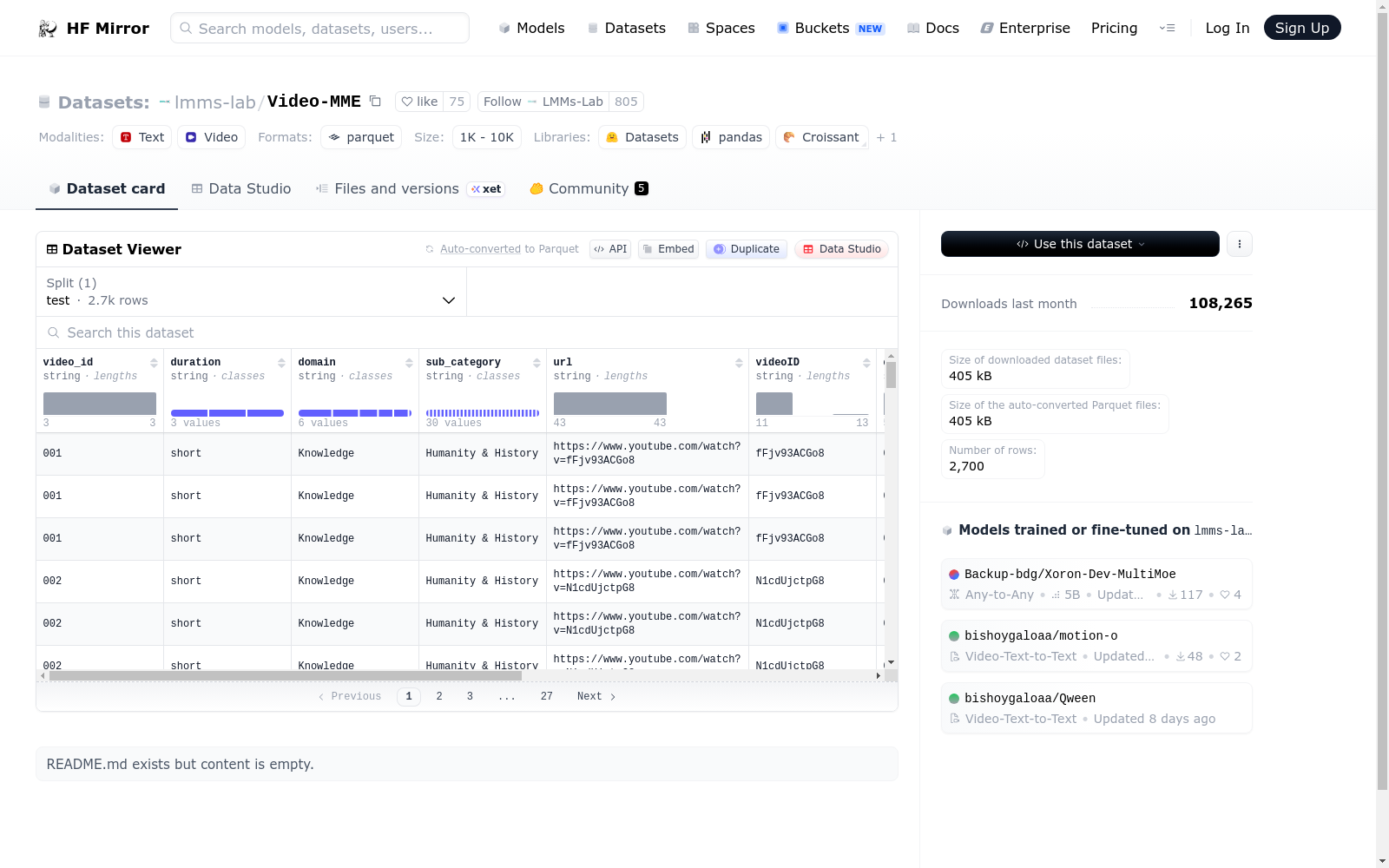Sort the video_id column
Viewport: 1389px width, 868px height.
pos(154,363)
